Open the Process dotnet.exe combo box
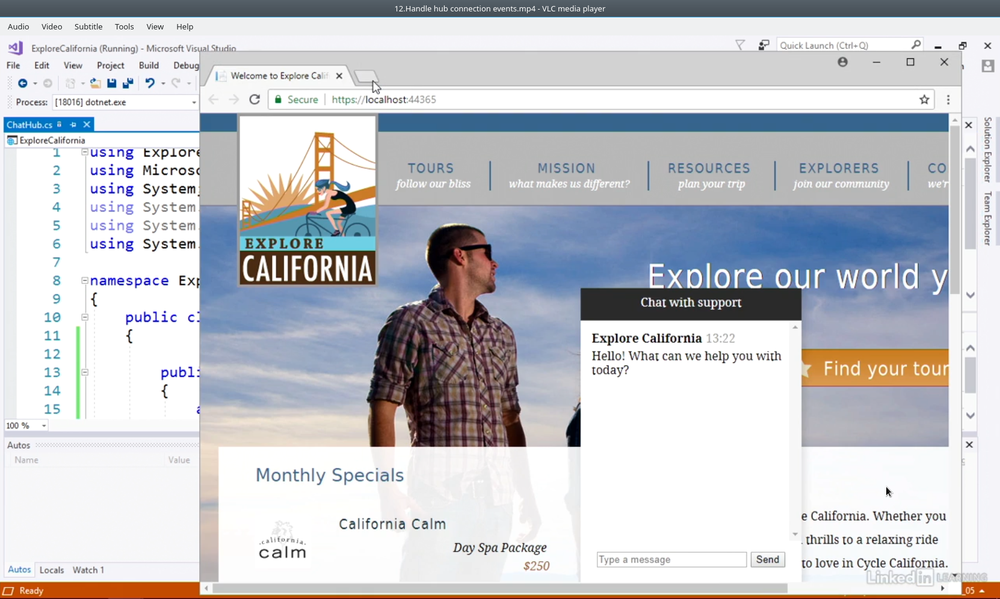 125,102
